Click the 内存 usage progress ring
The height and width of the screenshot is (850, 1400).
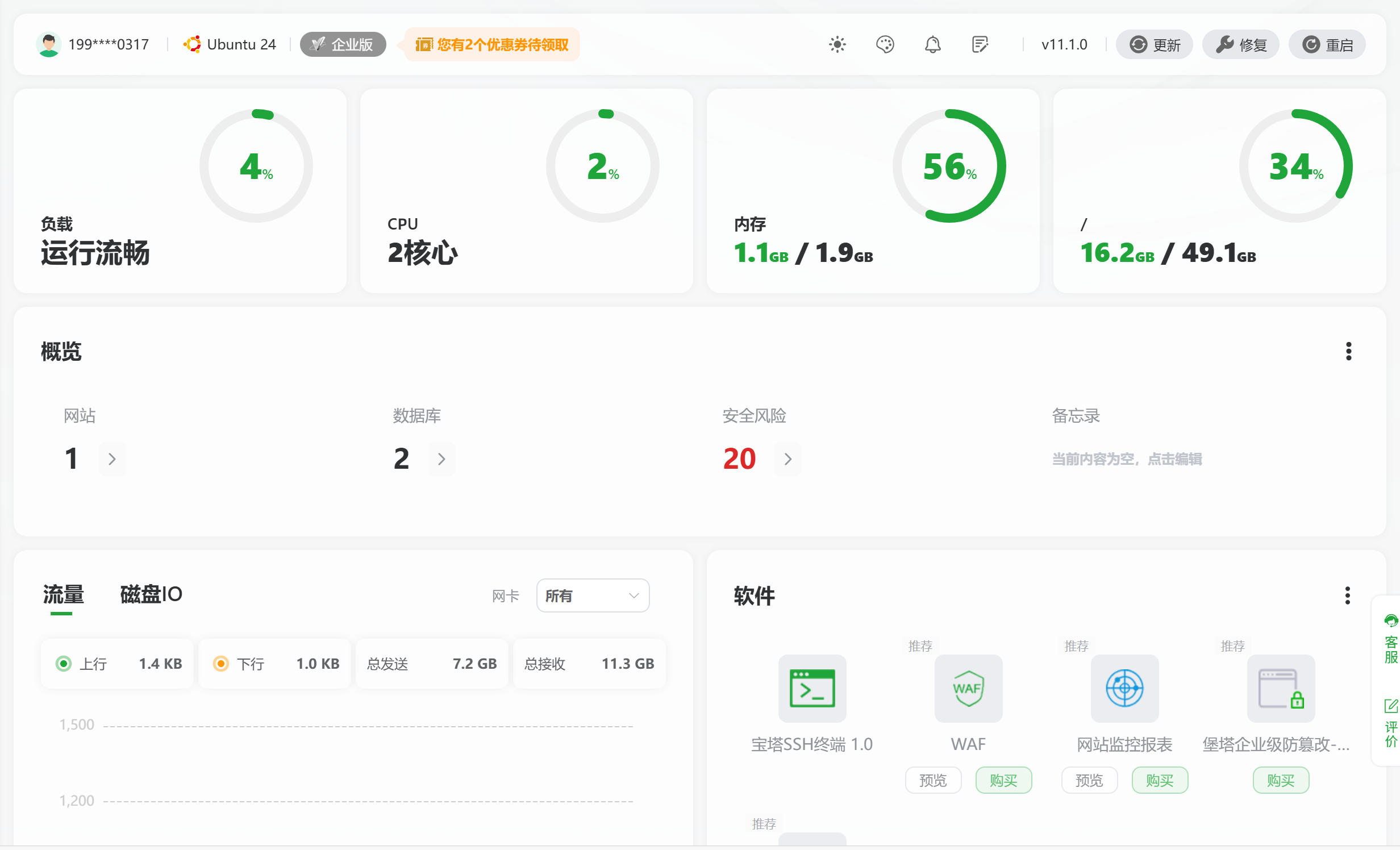pos(948,165)
